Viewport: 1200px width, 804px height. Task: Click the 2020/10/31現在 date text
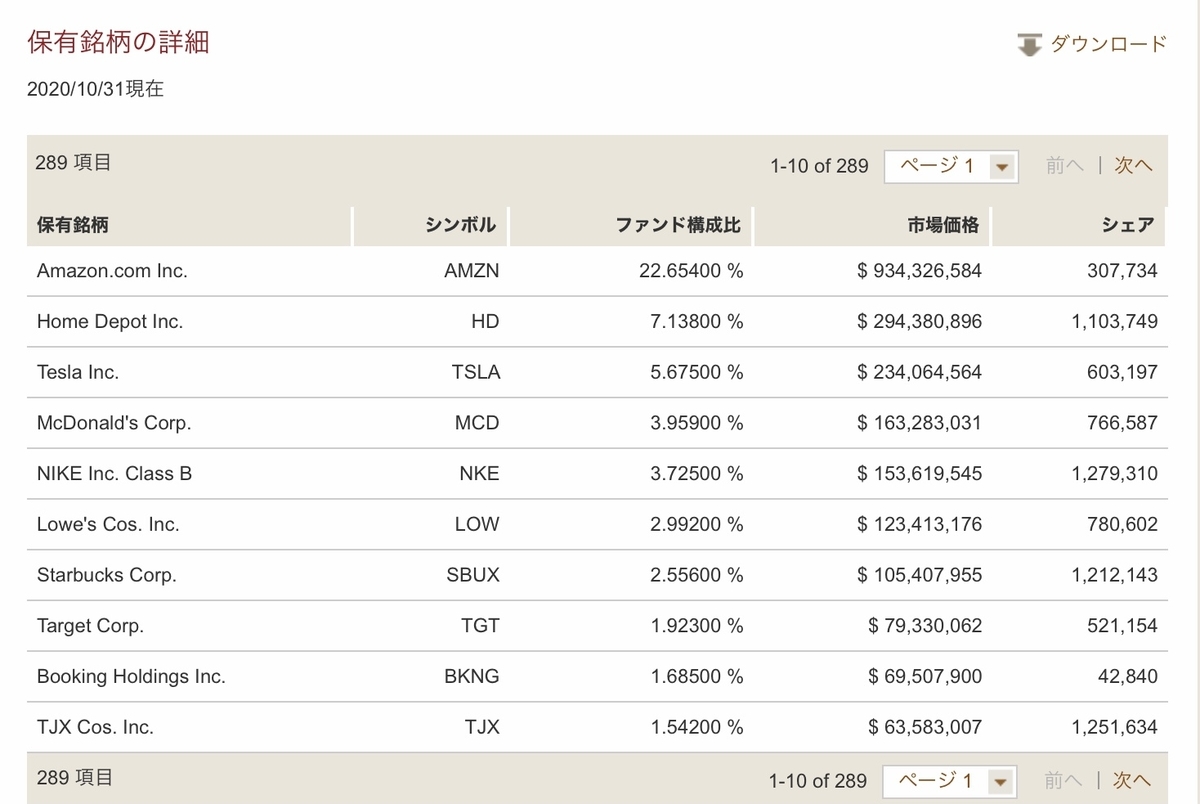point(95,88)
